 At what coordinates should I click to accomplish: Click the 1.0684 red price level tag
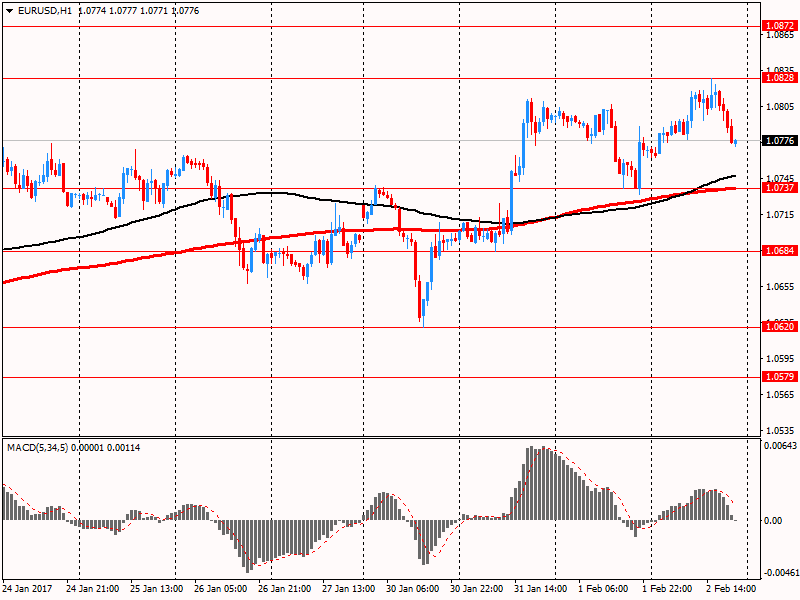pyautogui.click(x=779, y=251)
